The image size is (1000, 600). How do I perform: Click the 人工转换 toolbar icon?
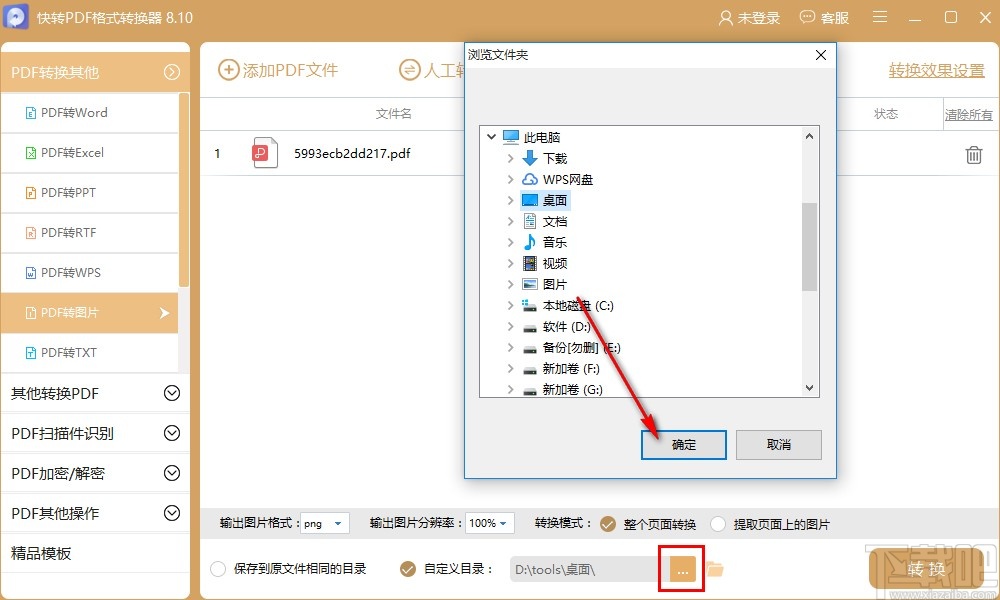pyautogui.click(x=410, y=70)
